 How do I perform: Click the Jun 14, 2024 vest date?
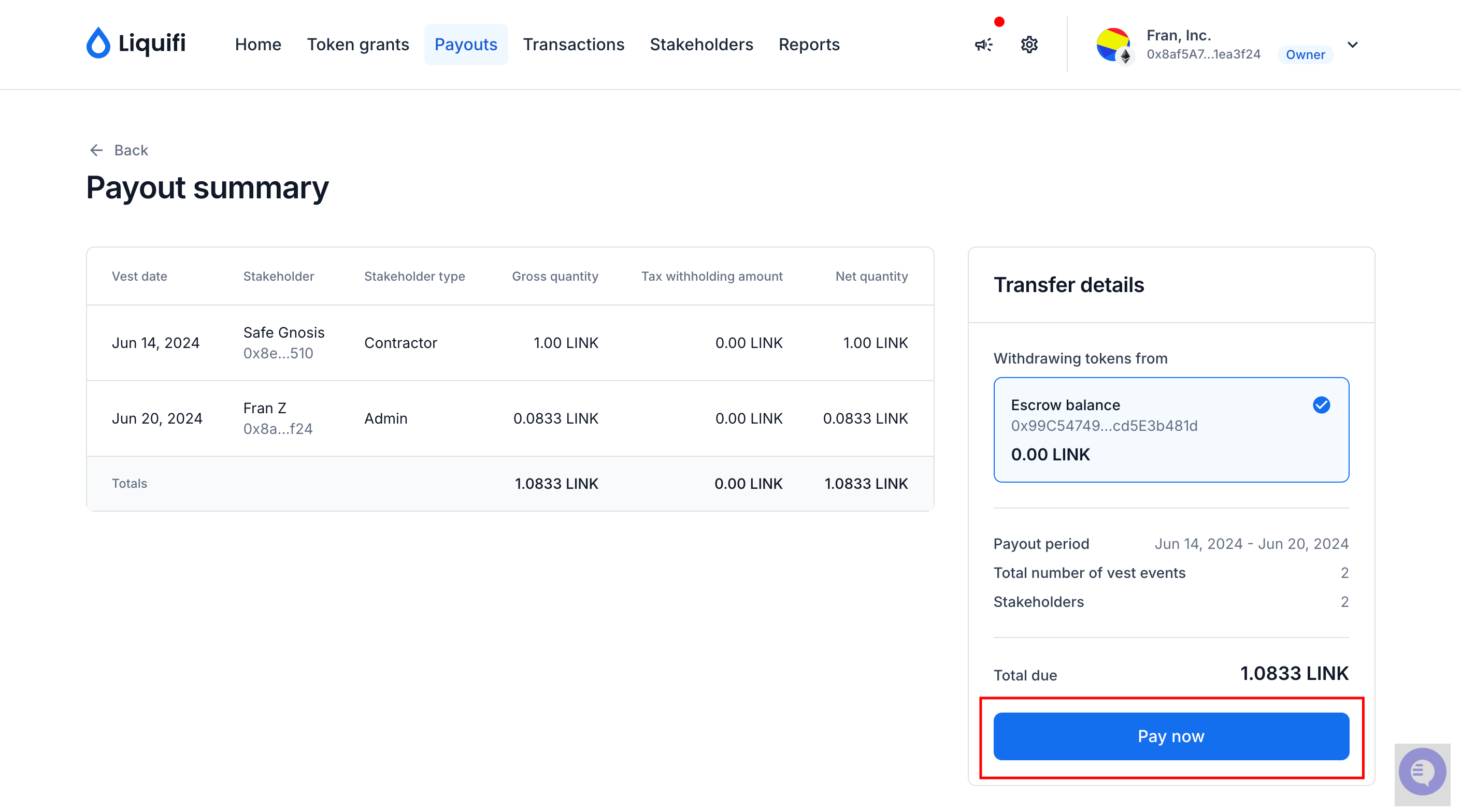coord(155,342)
